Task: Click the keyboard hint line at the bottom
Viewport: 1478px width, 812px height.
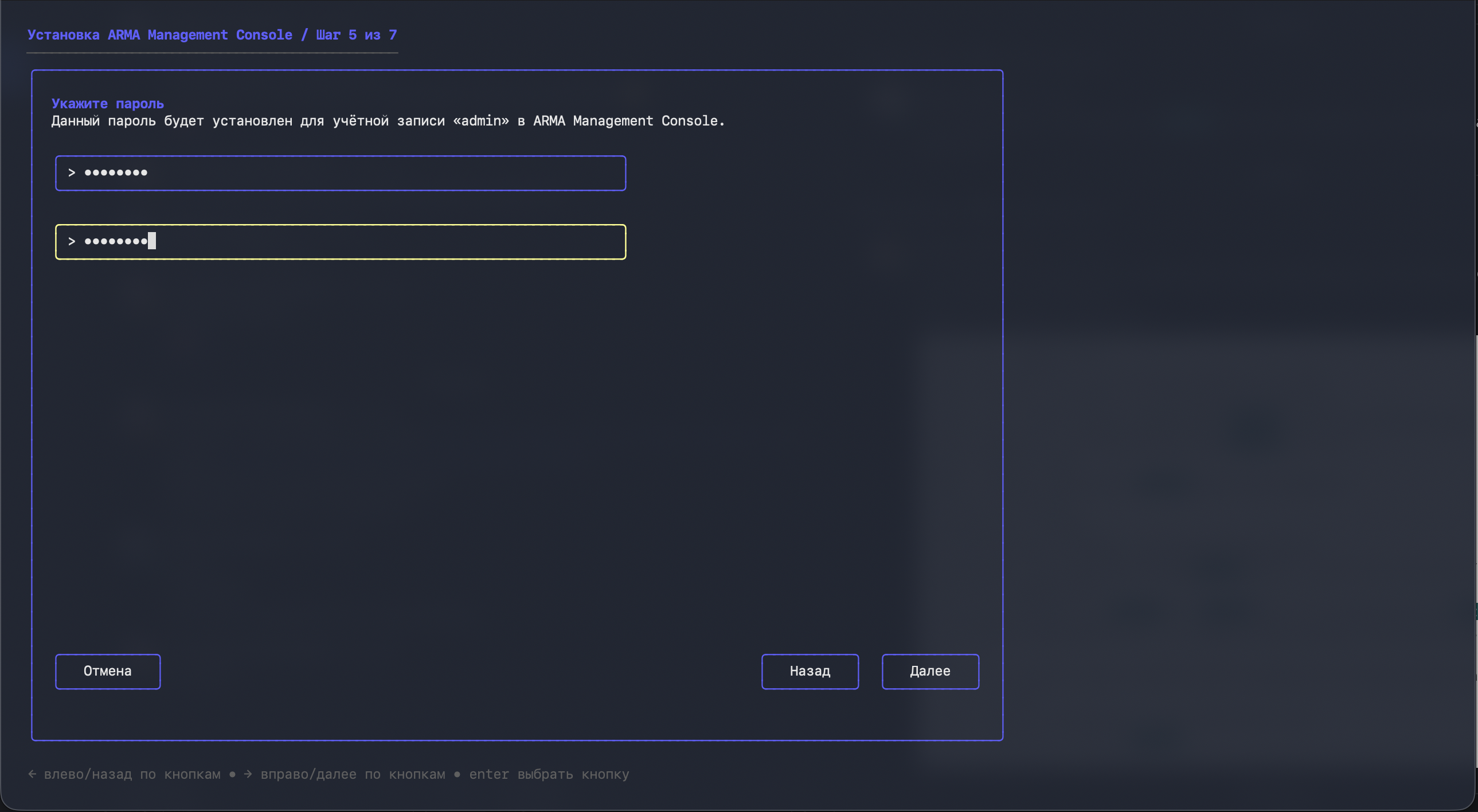Action: (329, 774)
